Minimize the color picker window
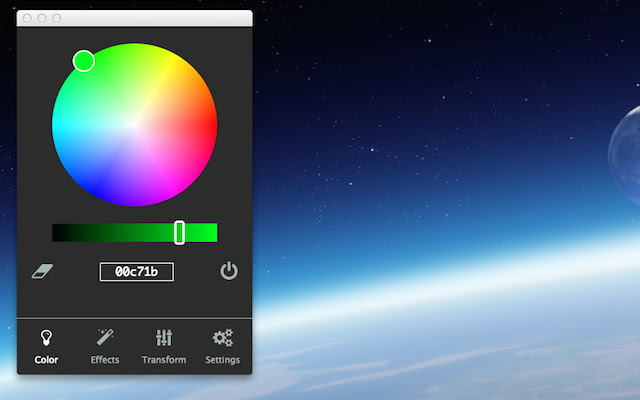The image size is (640, 400). pos(42,18)
